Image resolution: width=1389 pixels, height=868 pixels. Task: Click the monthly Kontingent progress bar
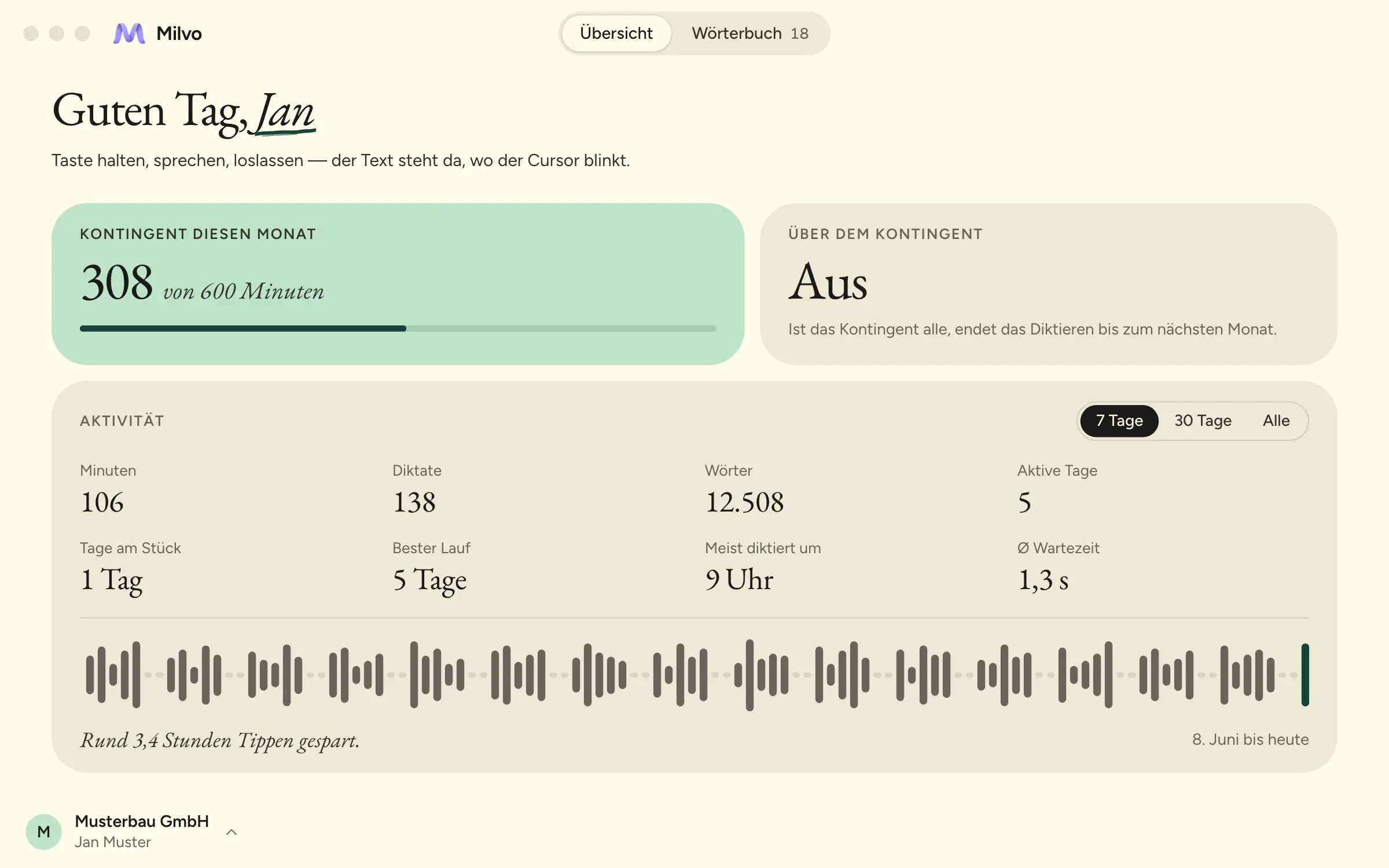(x=398, y=329)
